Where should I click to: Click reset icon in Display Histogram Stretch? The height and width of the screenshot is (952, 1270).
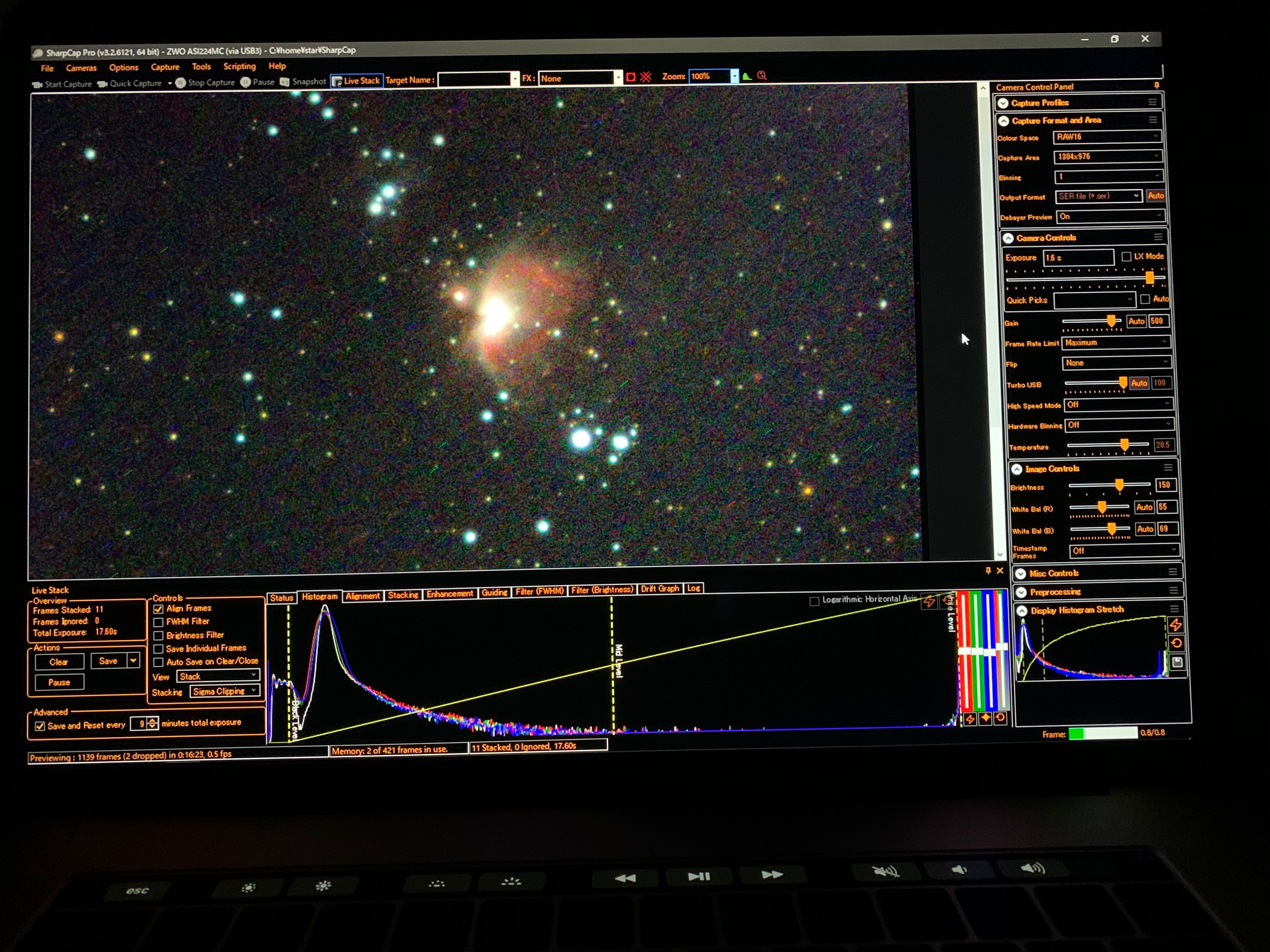click(x=1176, y=643)
